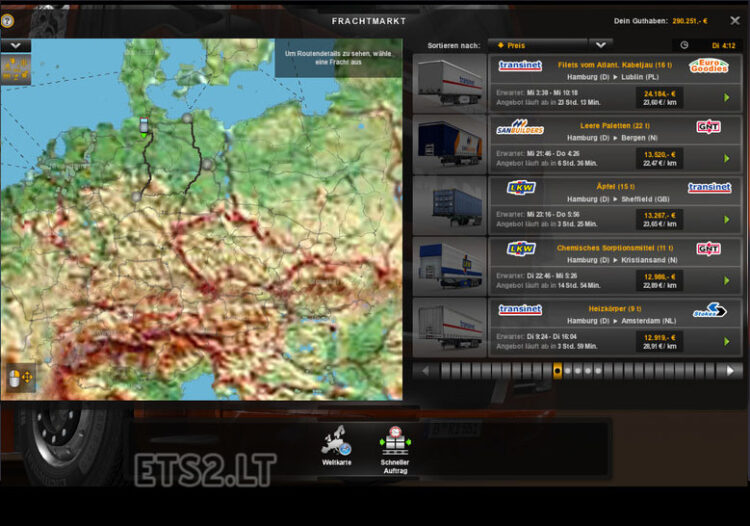Click Hamburg (D) ► Sheffield (GB) route
This screenshot has height=526, width=750.
click(618, 199)
